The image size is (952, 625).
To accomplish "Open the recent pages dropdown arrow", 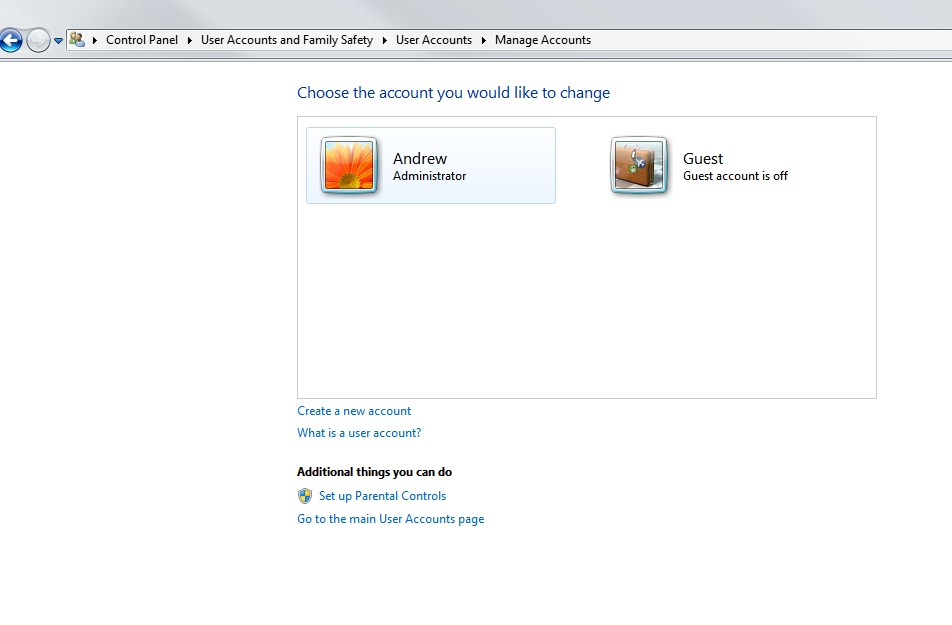I will pyautogui.click(x=58, y=41).
